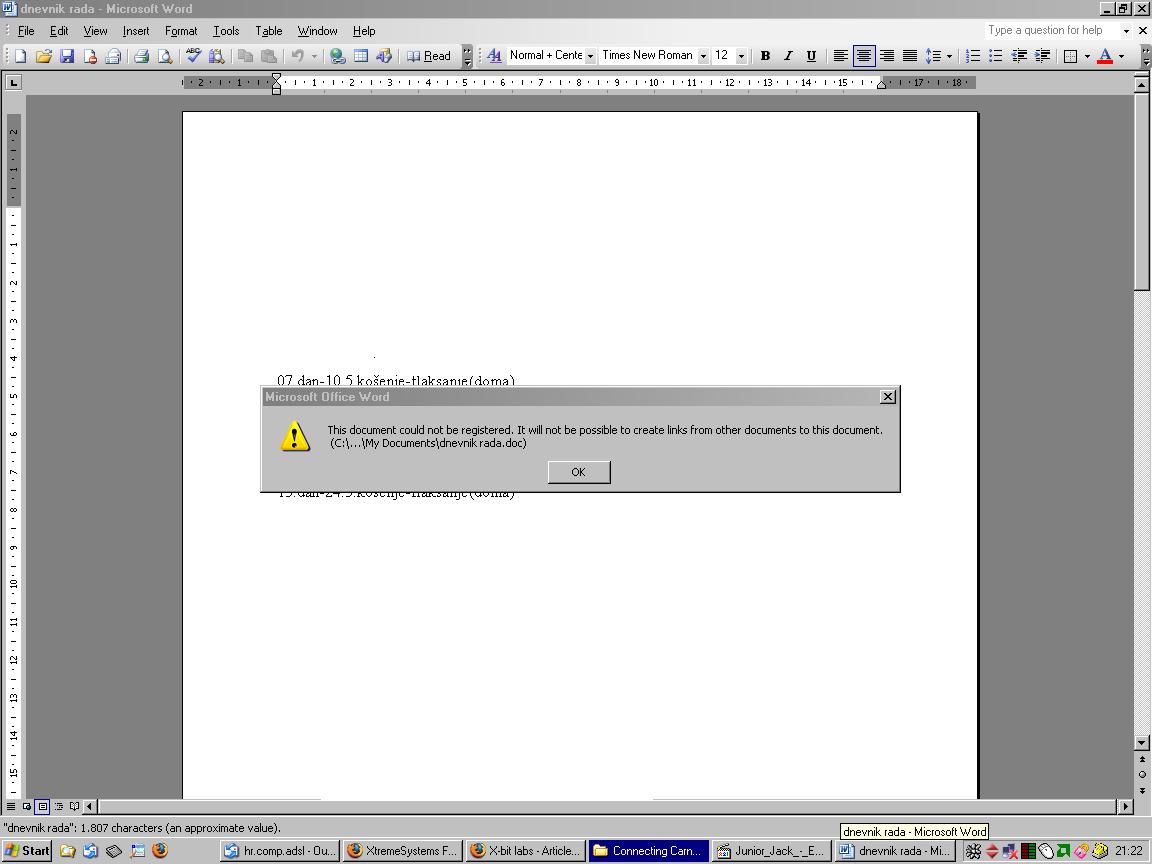
Task: Open the Research binoculars icon
Action: [216, 56]
